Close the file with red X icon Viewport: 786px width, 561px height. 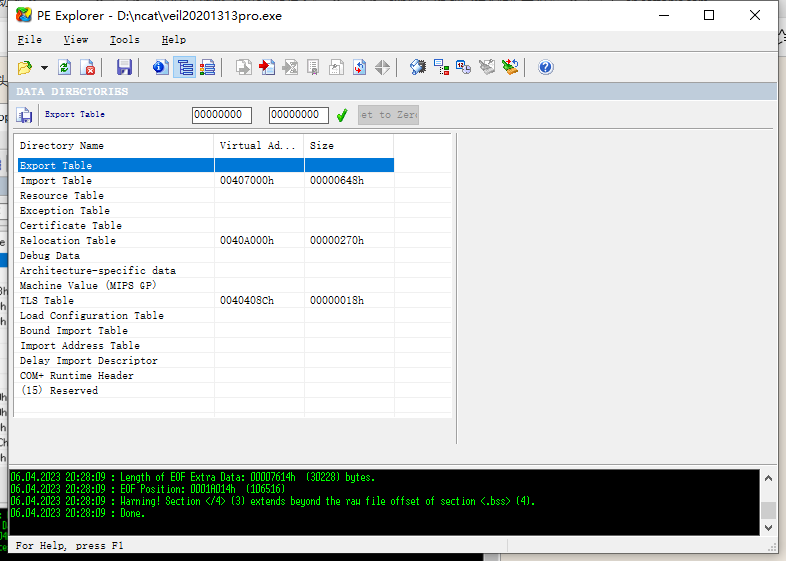(x=88, y=67)
